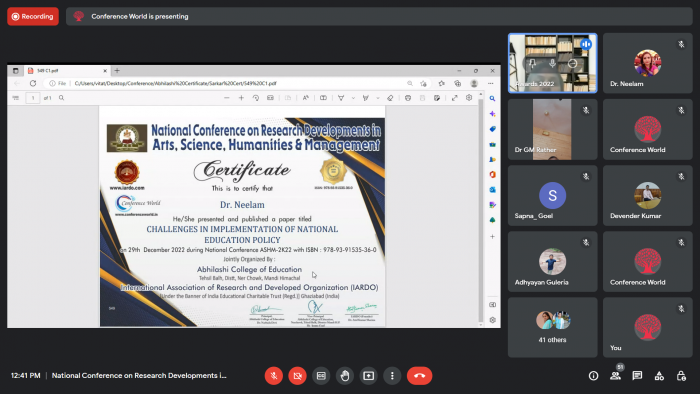Show the people participant list
This screenshot has height=394, width=700.
[616, 376]
